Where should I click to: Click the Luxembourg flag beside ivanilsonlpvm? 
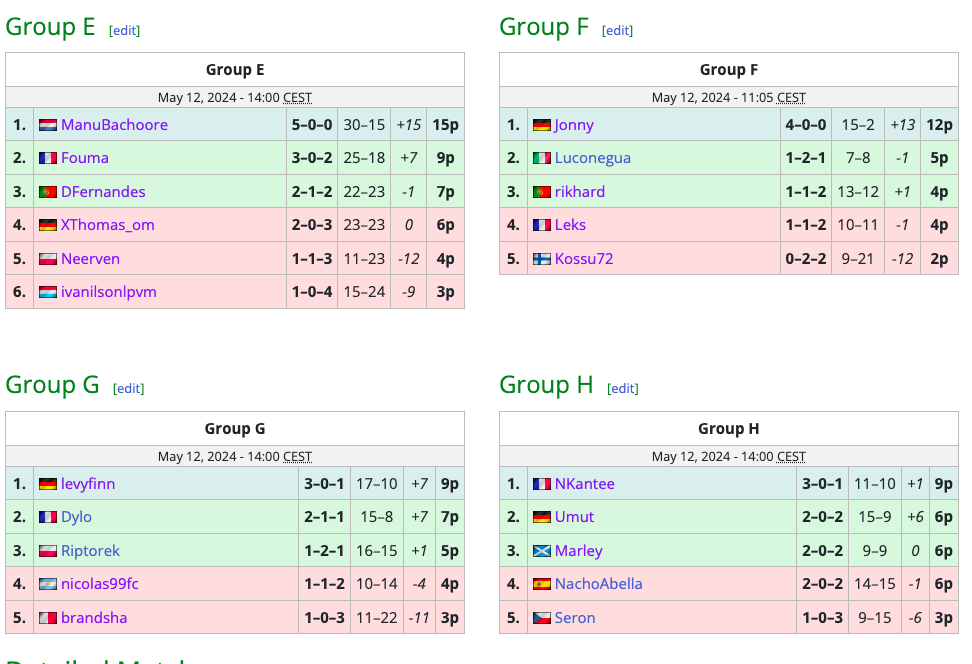47,292
